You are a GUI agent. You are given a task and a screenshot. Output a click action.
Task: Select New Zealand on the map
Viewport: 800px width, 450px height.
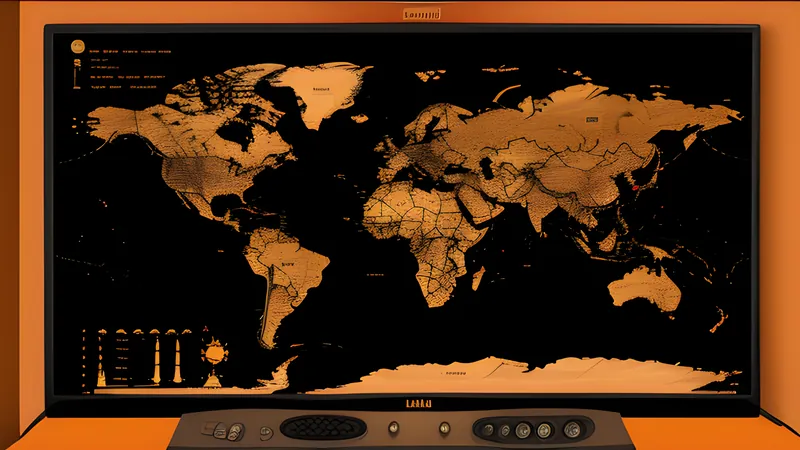[719, 320]
